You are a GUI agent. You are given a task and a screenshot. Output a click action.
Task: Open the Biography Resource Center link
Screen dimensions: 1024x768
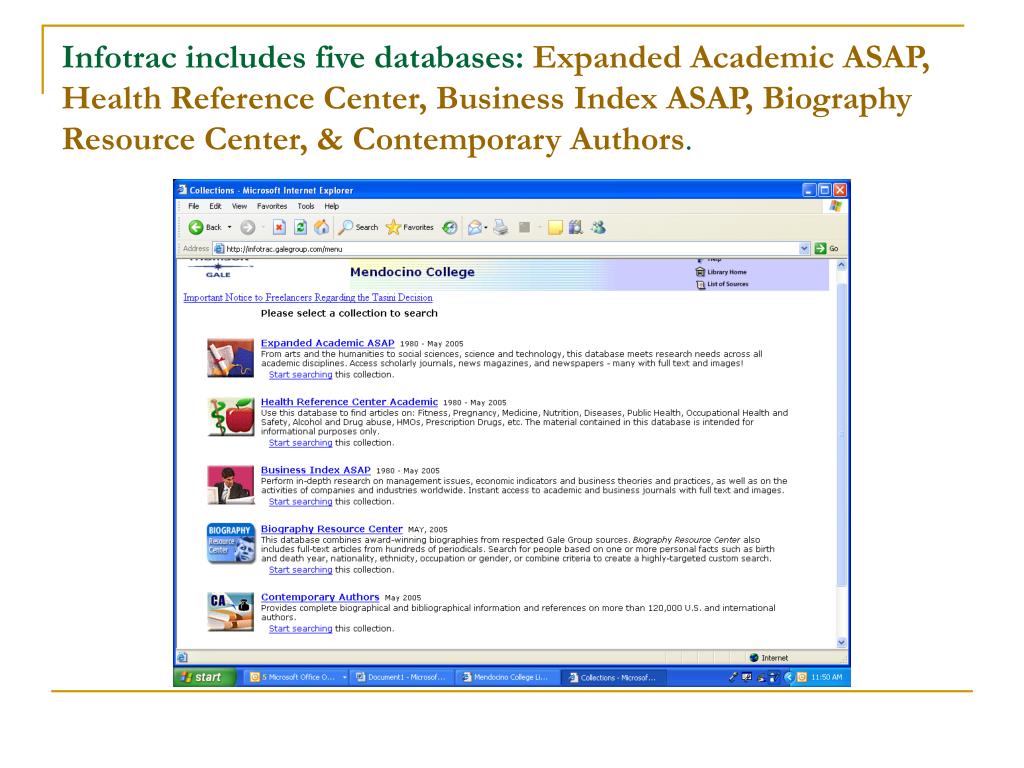(332, 529)
